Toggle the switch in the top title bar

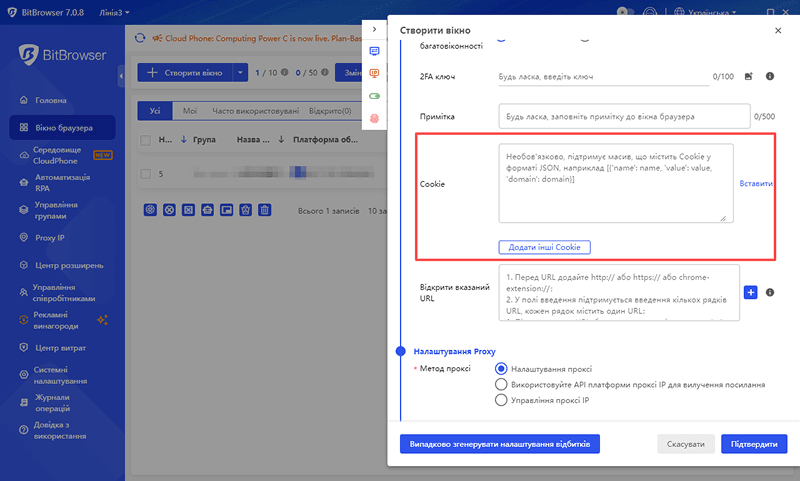(x=627, y=12)
